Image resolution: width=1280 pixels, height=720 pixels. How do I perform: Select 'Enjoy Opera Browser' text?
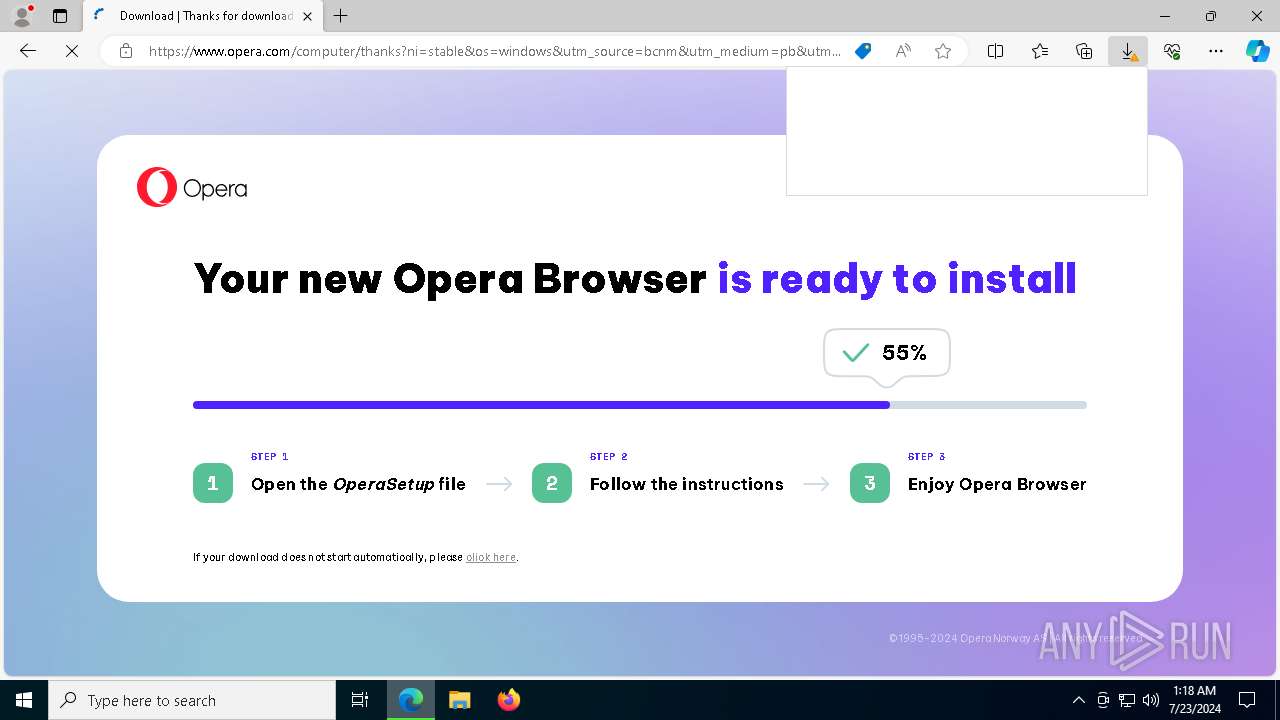point(997,484)
